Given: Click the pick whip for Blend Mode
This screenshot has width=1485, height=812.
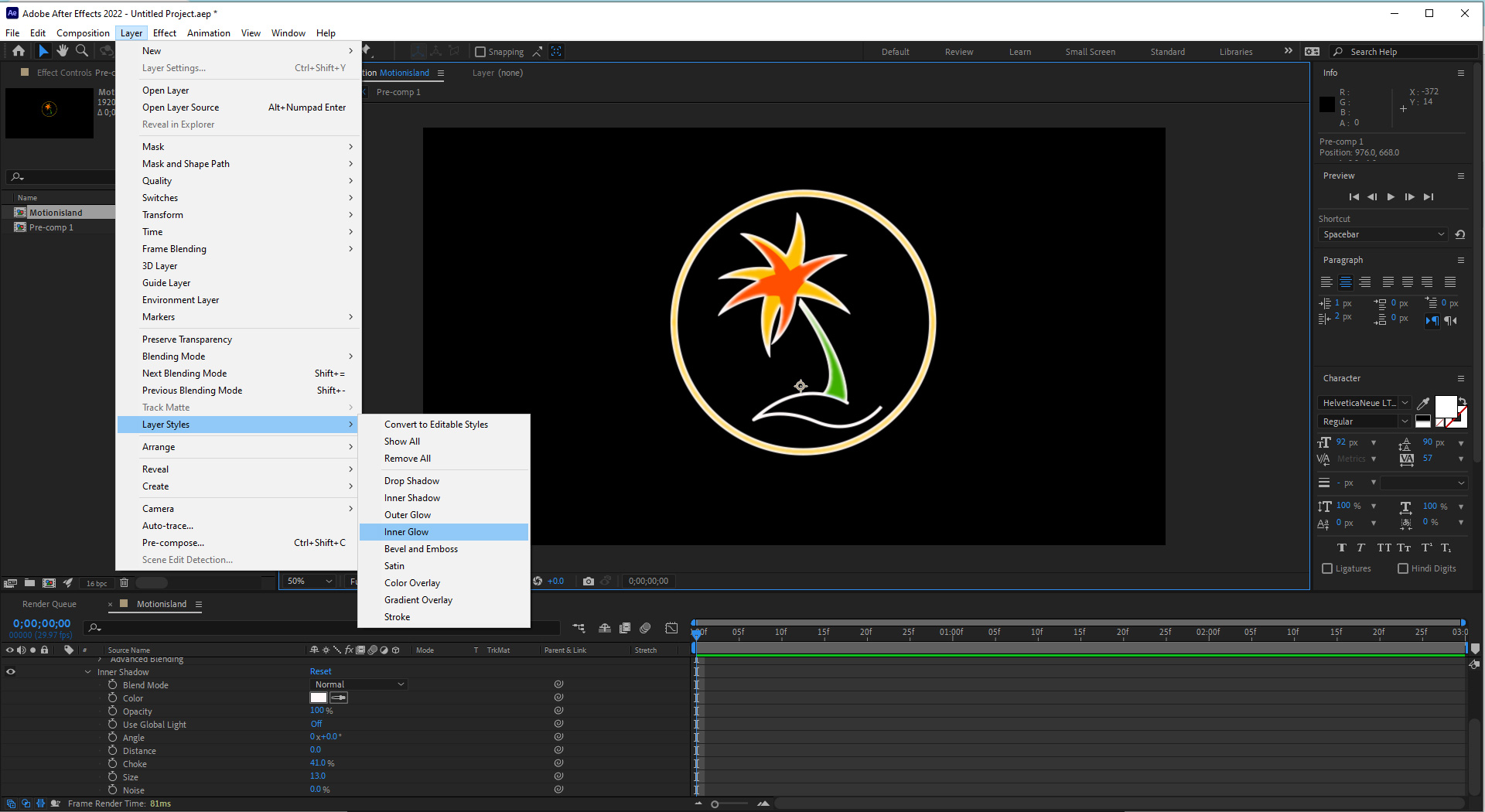Looking at the screenshot, I should click(x=558, y=684).
